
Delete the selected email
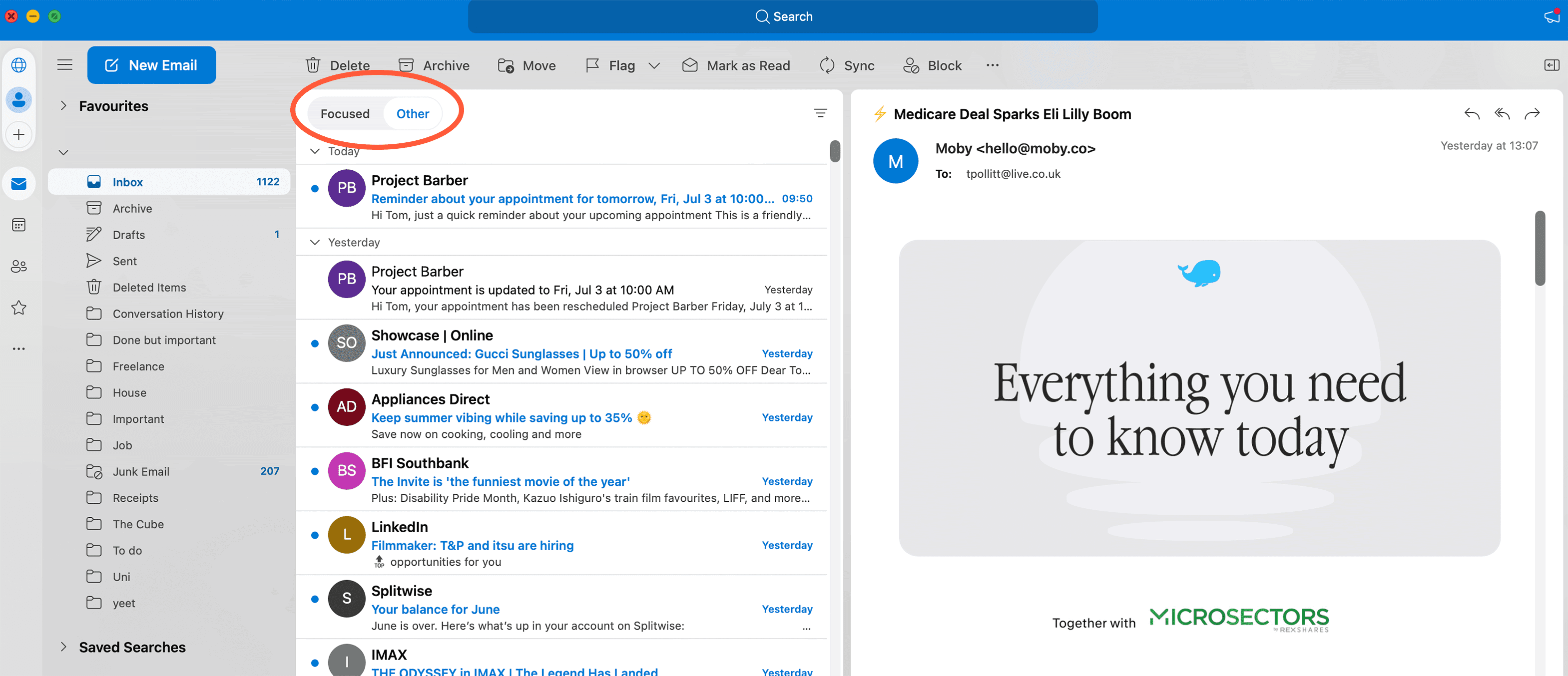tap(338, 65)
